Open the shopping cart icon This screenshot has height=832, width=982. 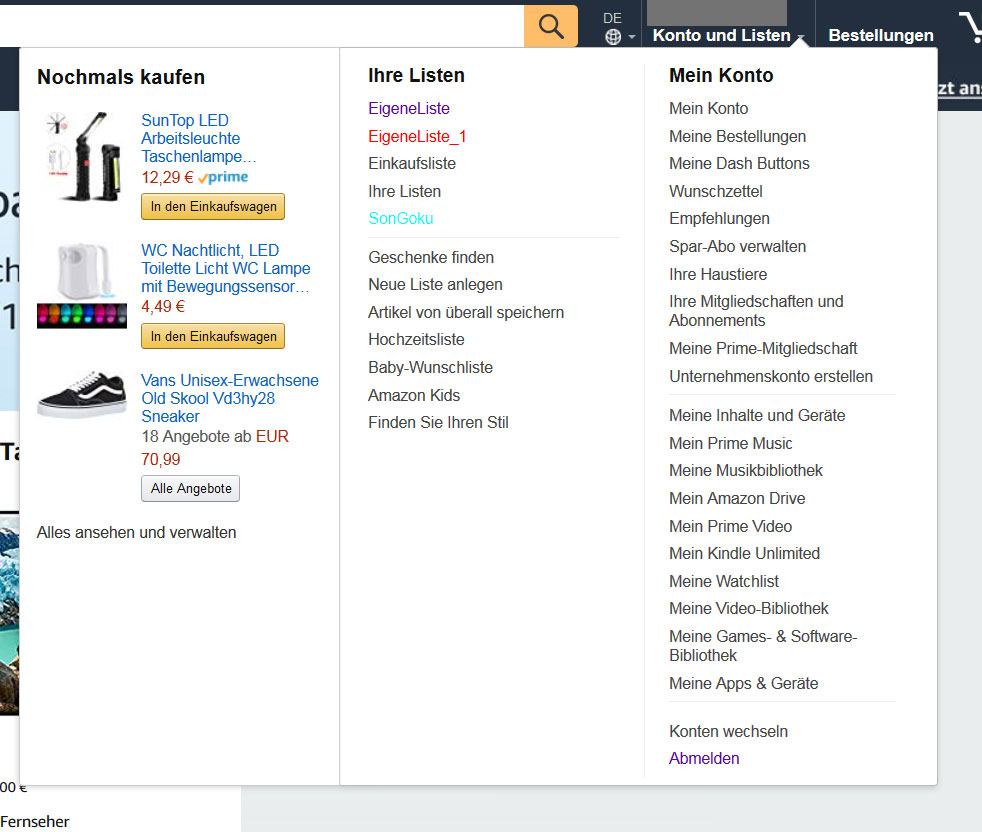(x=970, y=28)
